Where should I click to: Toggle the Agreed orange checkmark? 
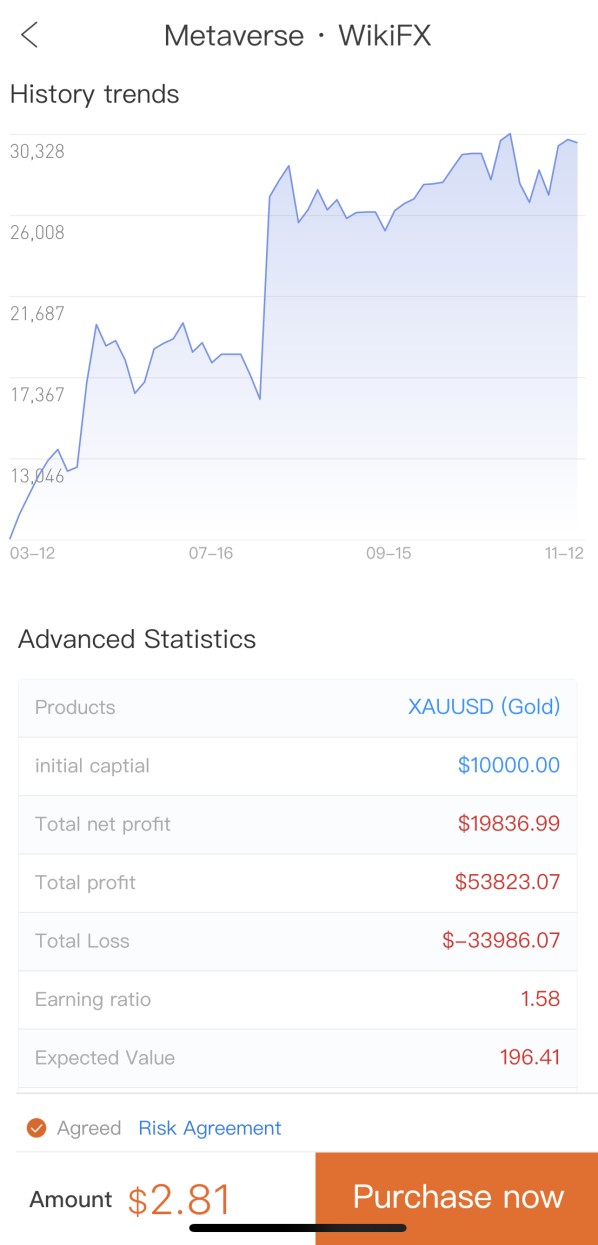point(37,1128)
